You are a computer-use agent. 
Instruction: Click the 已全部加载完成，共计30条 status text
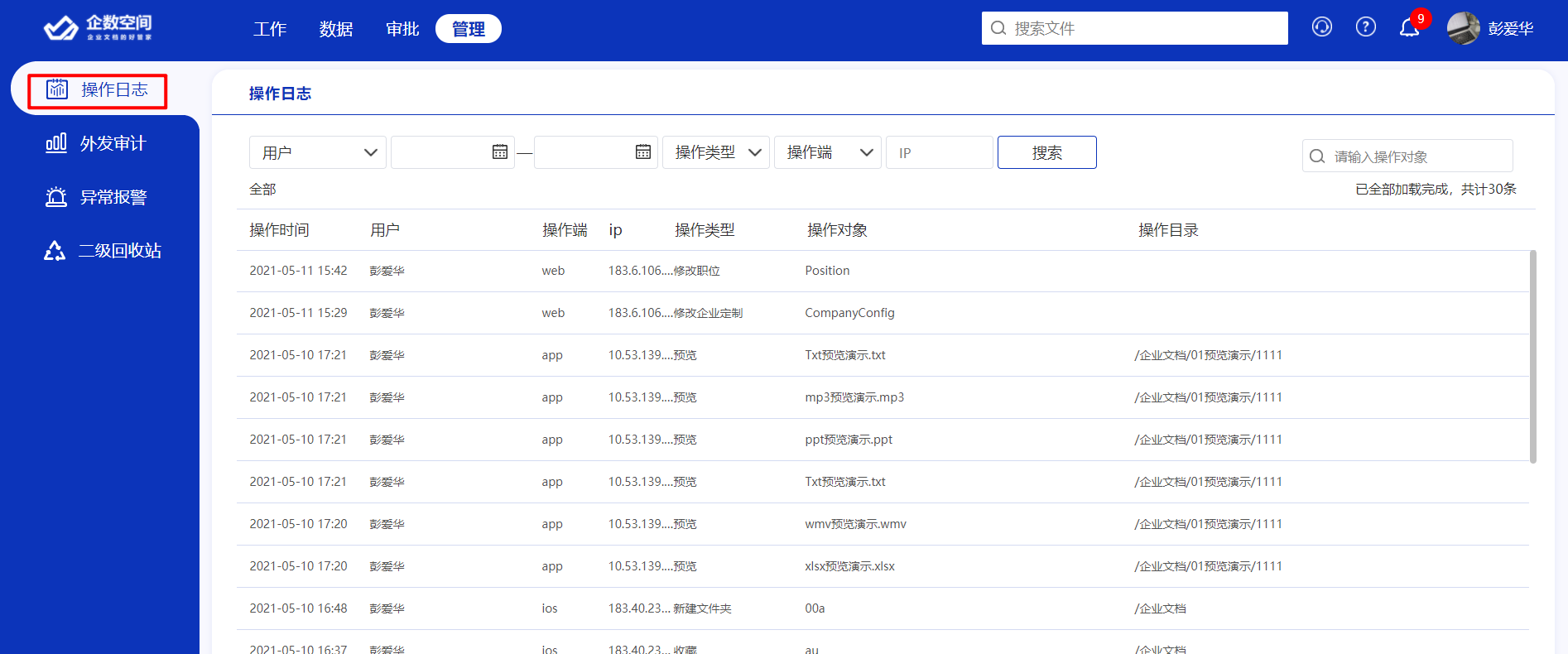pos(1436,190)
